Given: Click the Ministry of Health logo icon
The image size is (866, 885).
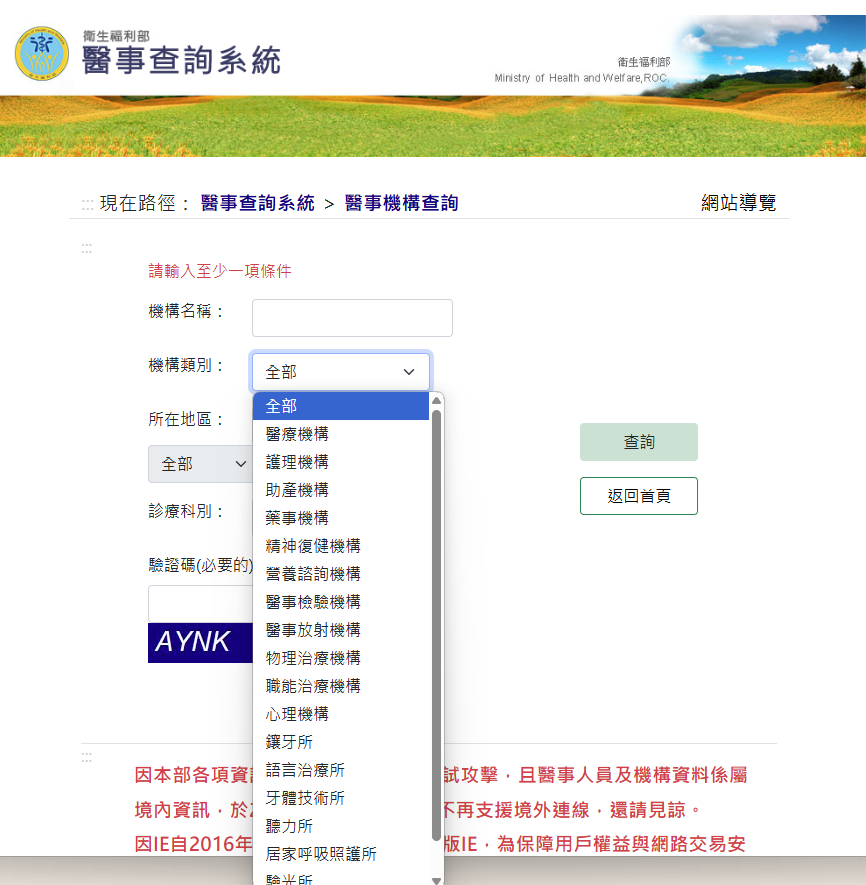Looking at the screenshot, I should [42, 53].
